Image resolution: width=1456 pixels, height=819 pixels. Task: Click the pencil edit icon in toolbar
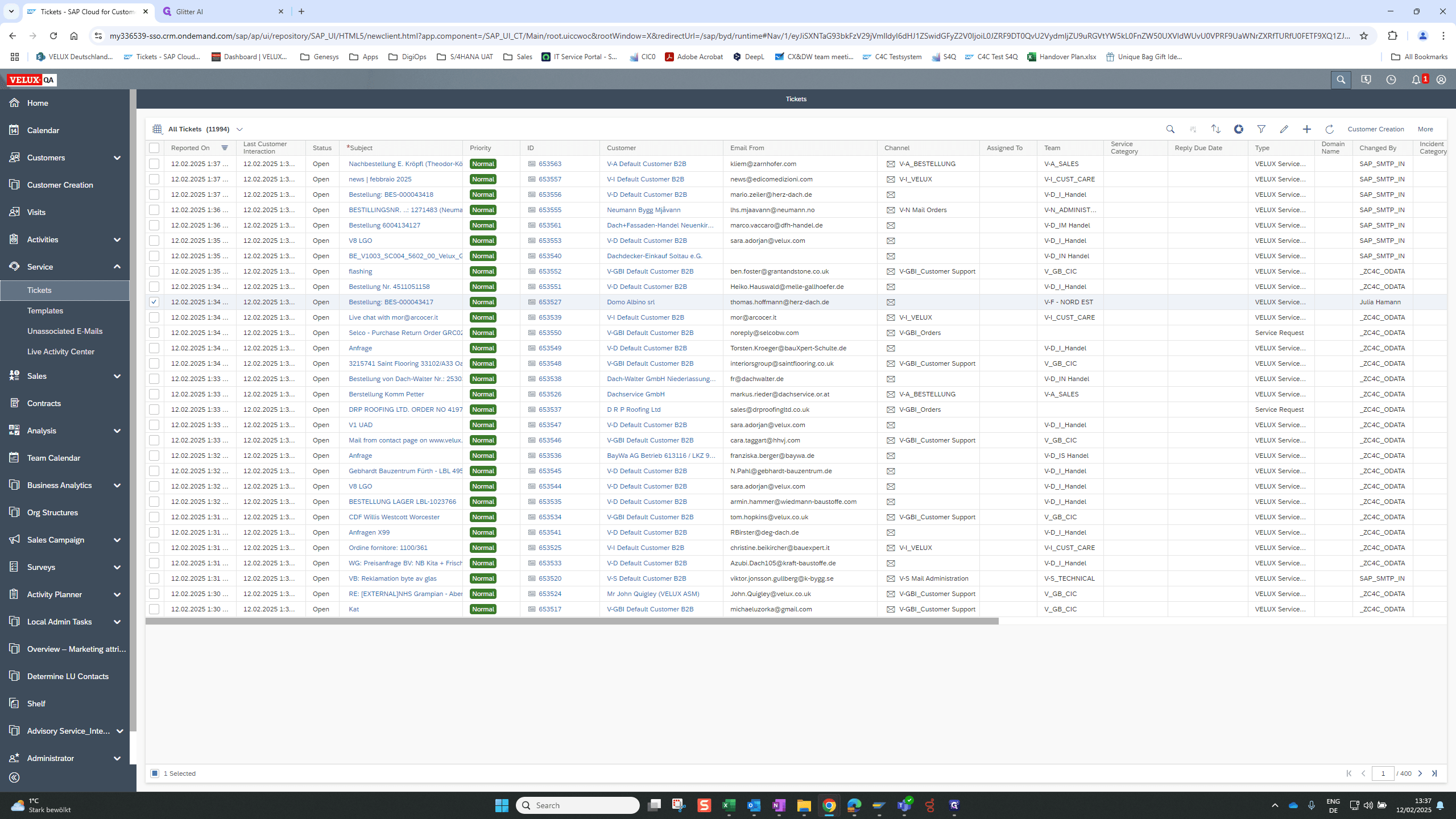[1284, 129]
